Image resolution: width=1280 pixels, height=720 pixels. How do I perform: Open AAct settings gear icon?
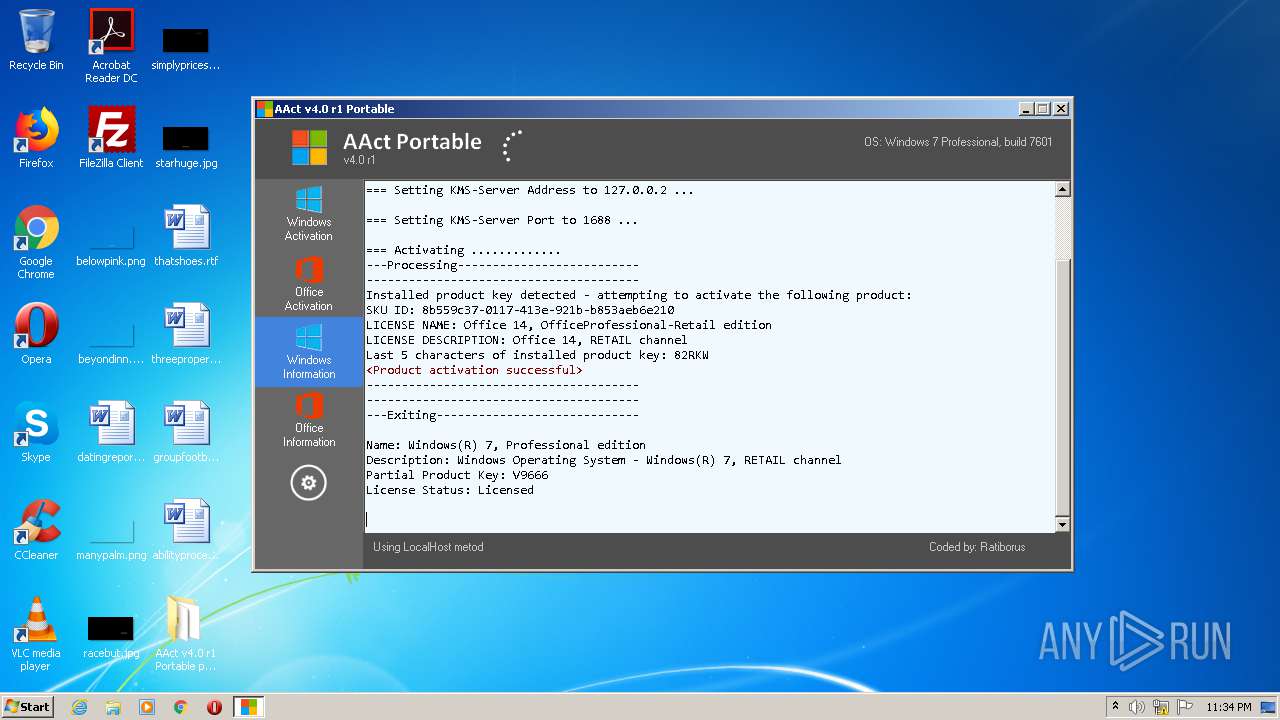tap(308, 483)
